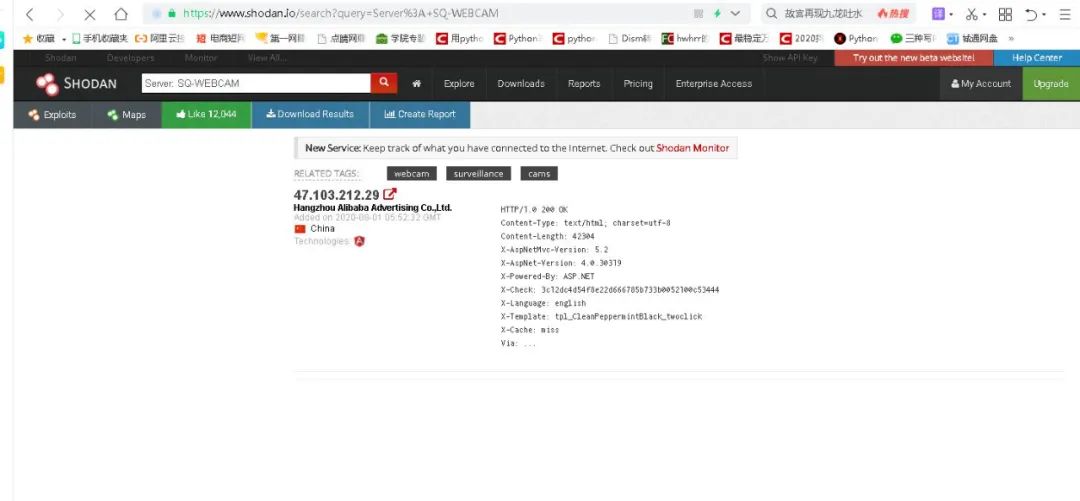
Task: Show more bookmarks with the double chevron
Action: tap(1011, 39)
